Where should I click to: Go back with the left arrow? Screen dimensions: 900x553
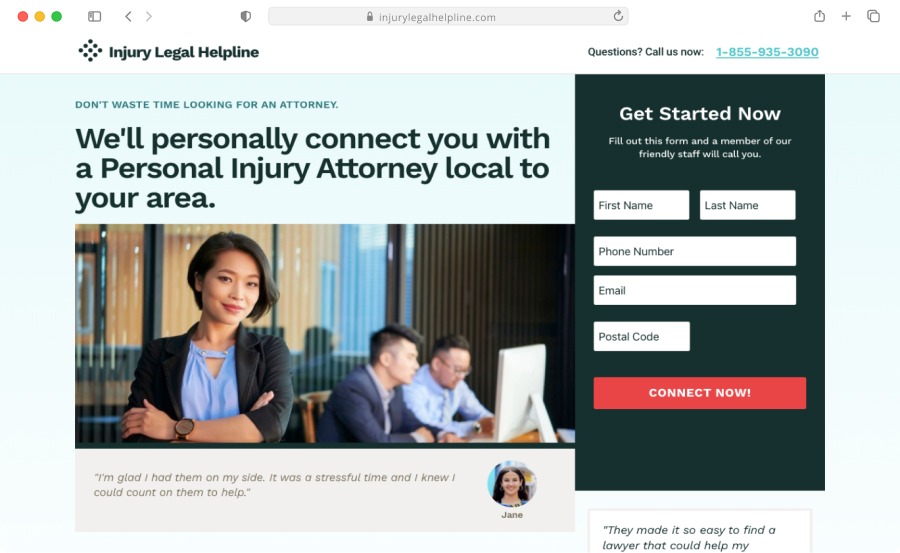tap(129, 17)
